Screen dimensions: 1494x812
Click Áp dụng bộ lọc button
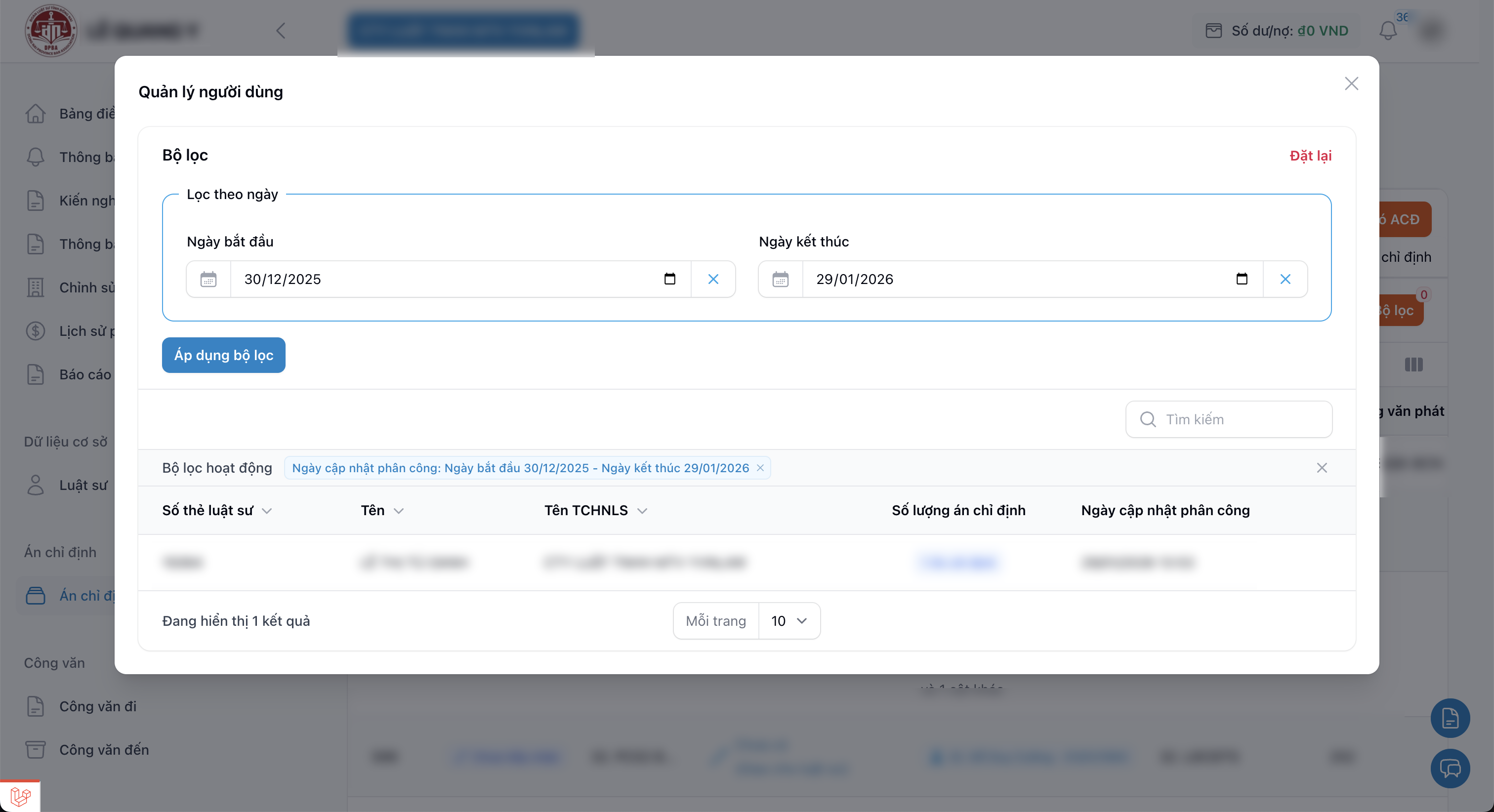point(223,355)
